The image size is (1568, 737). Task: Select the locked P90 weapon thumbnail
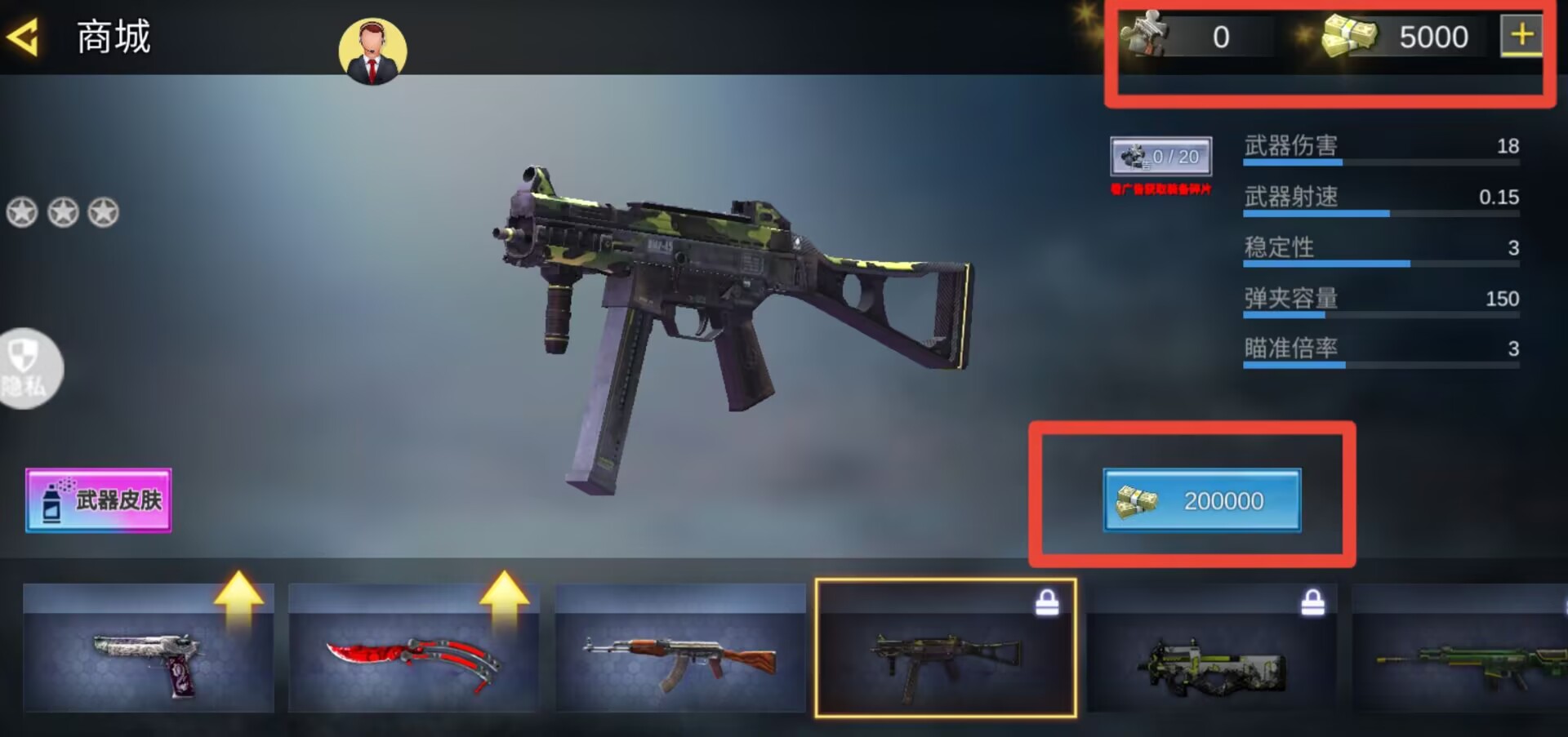click(1212, 648)
